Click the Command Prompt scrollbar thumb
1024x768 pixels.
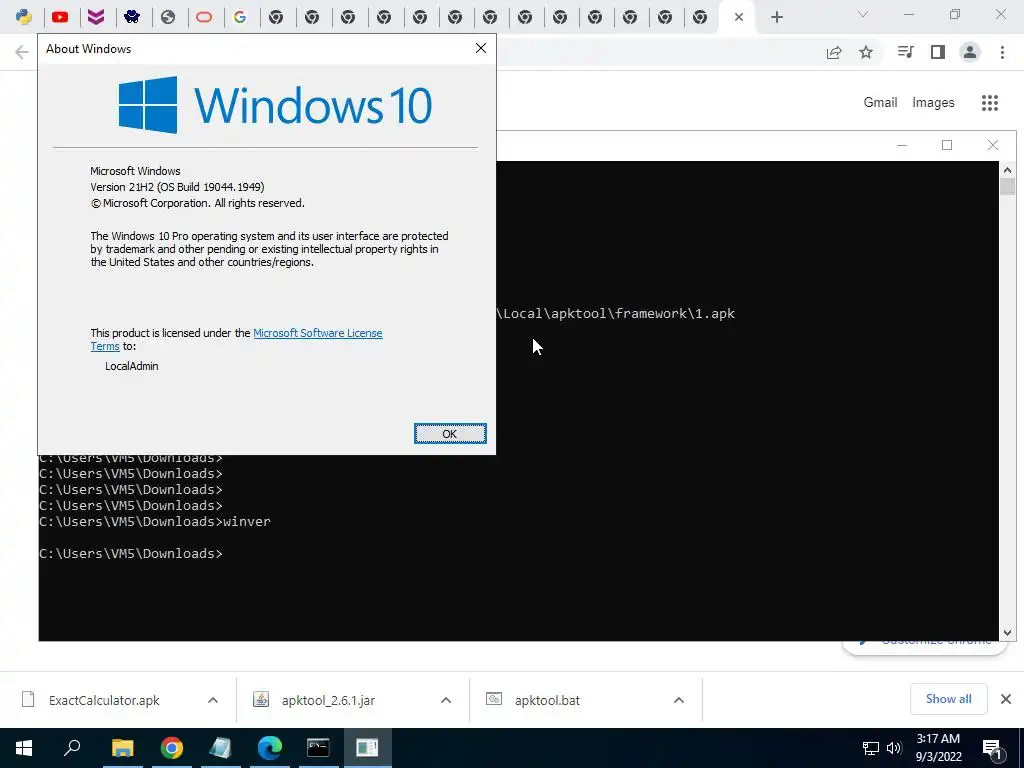1007,187
